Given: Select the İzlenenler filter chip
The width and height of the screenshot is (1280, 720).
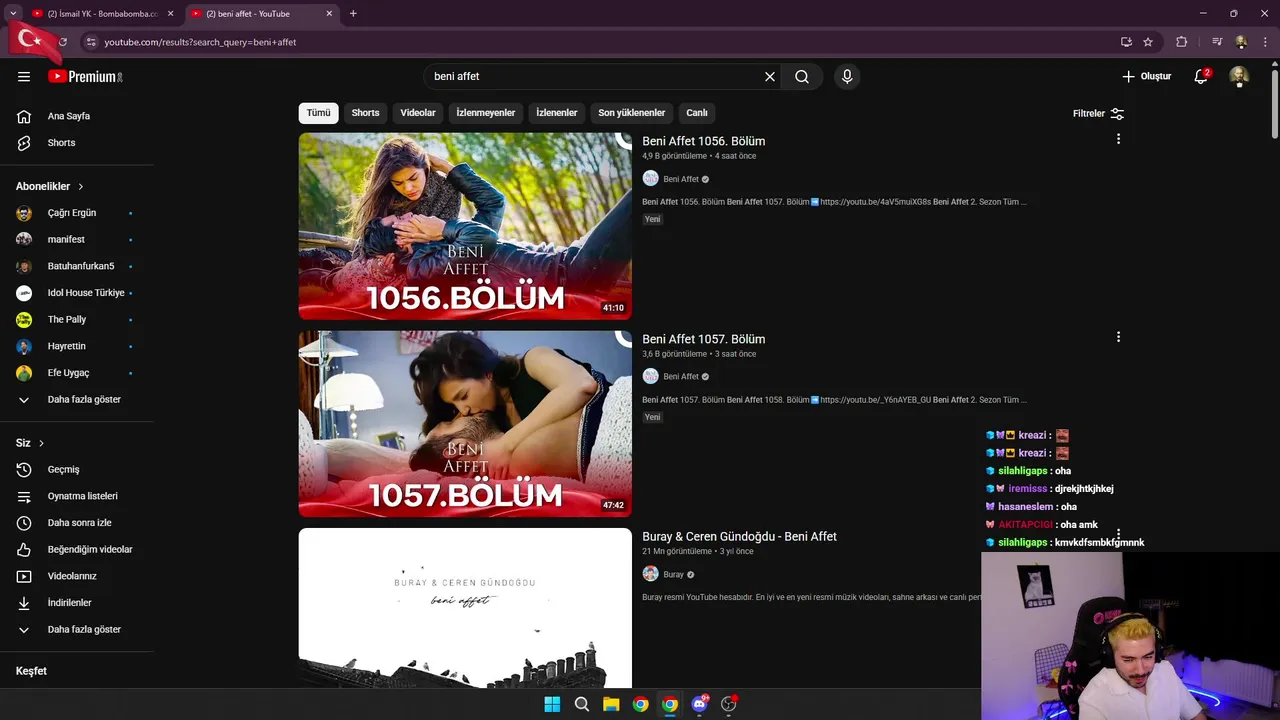Looking at the screenshot, I should (557, 113).
